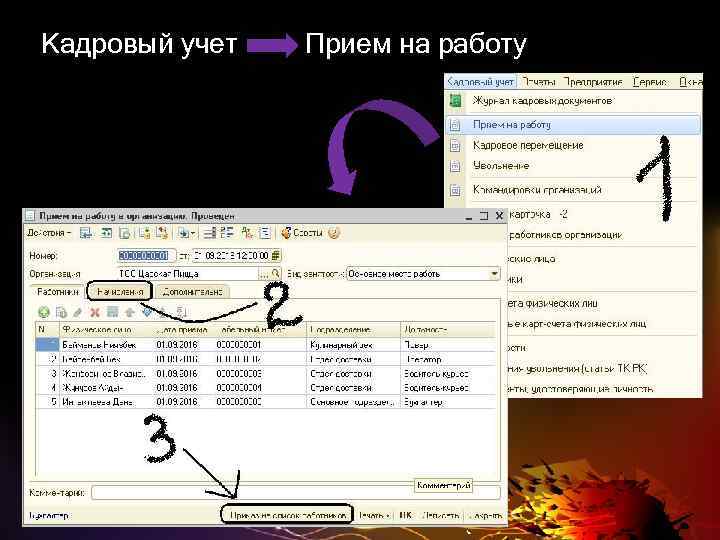Screen dimensions: 720x540
Task: Click the green Add row icon
Action: (x=44, y=313)
